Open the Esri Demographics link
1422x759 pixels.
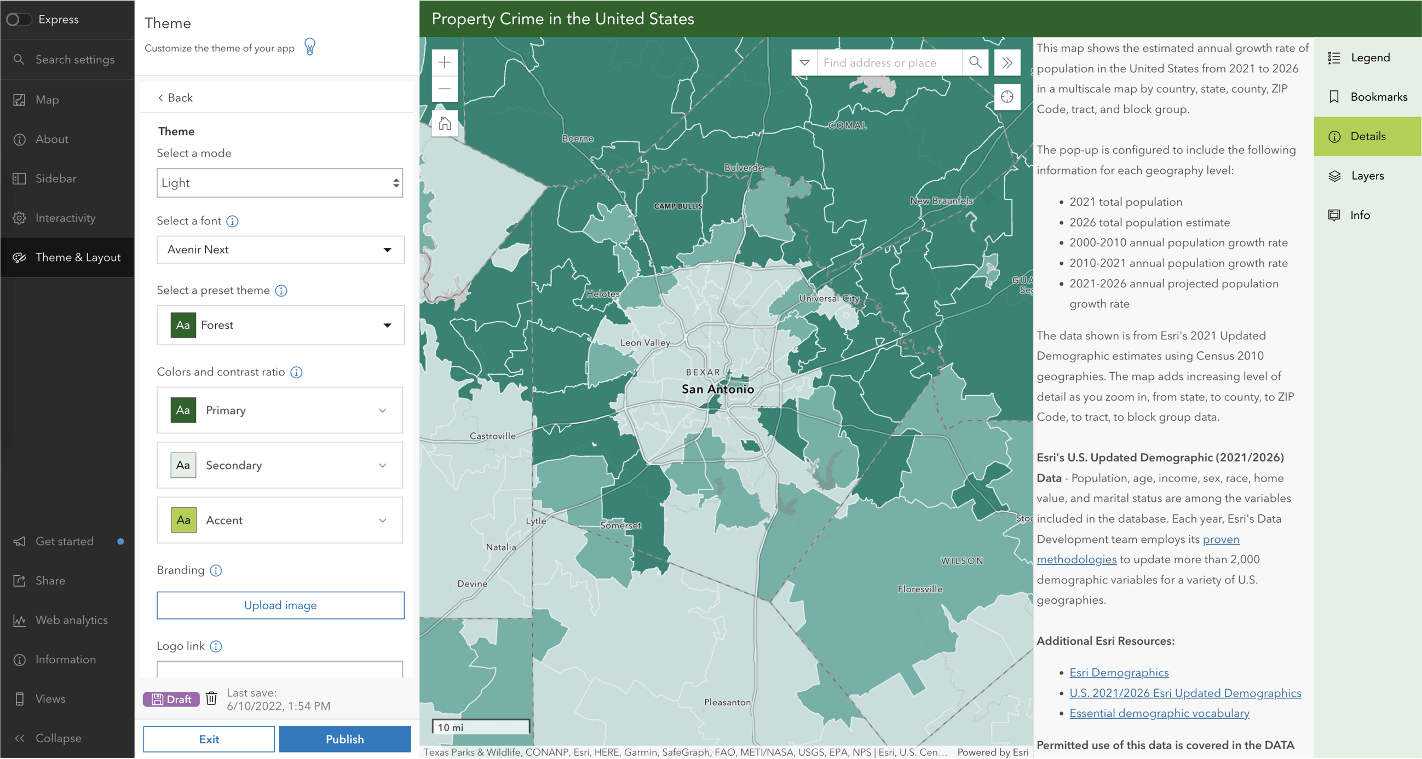[x=1119, y=673]
